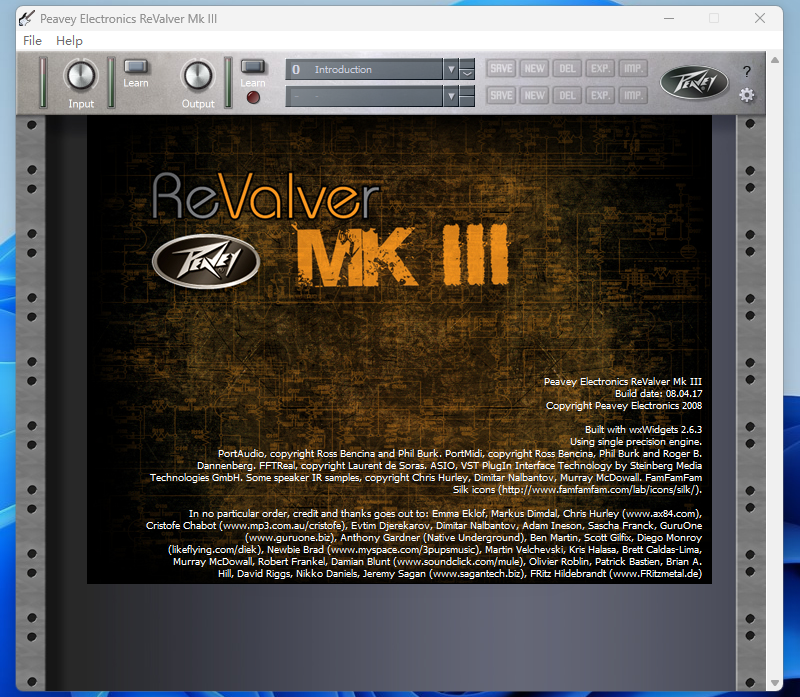Image resolution: width=800 pixels, height=697 pixels.
Task: Click top-row IMP. button
Action: [633, 68]
